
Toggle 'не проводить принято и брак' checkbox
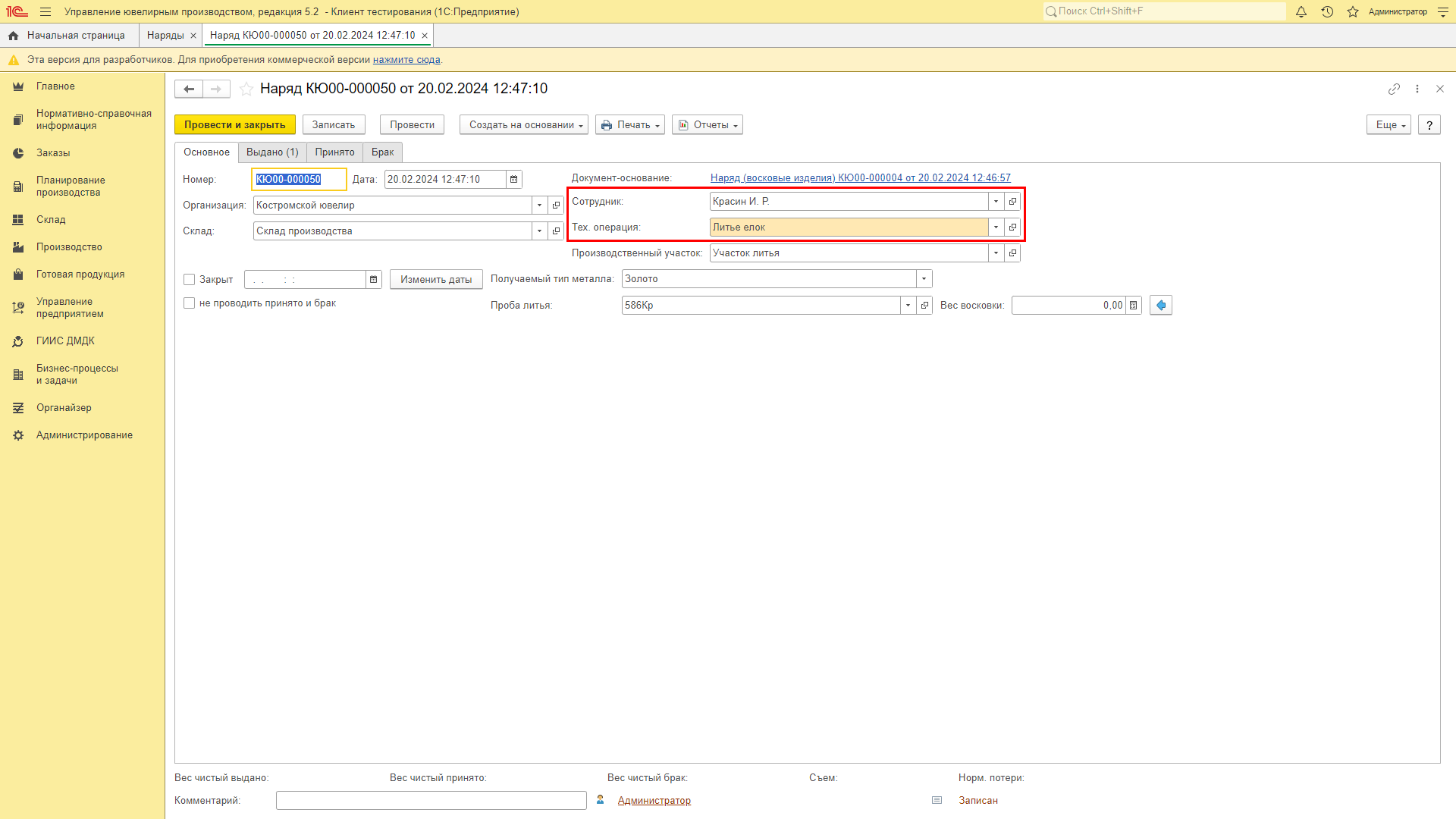190,303
